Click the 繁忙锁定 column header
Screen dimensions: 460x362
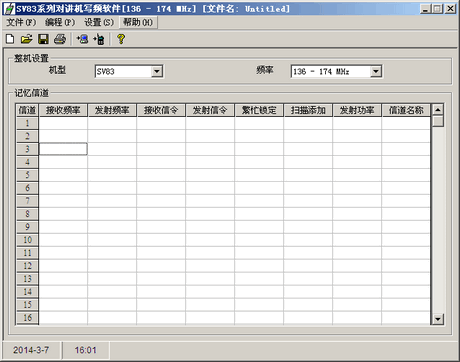click(x=259, y=110)
